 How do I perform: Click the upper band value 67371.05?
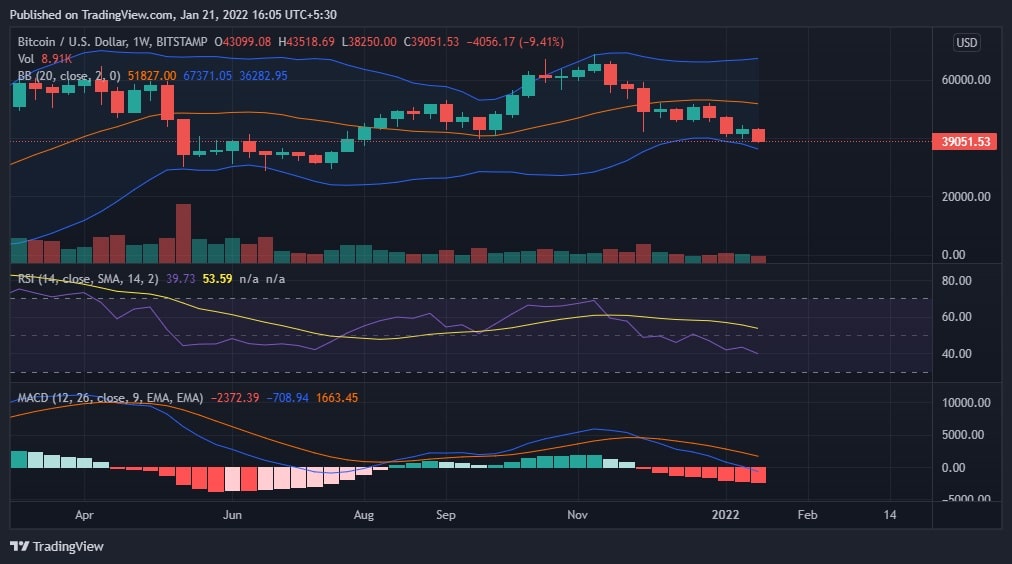point(207,76)
